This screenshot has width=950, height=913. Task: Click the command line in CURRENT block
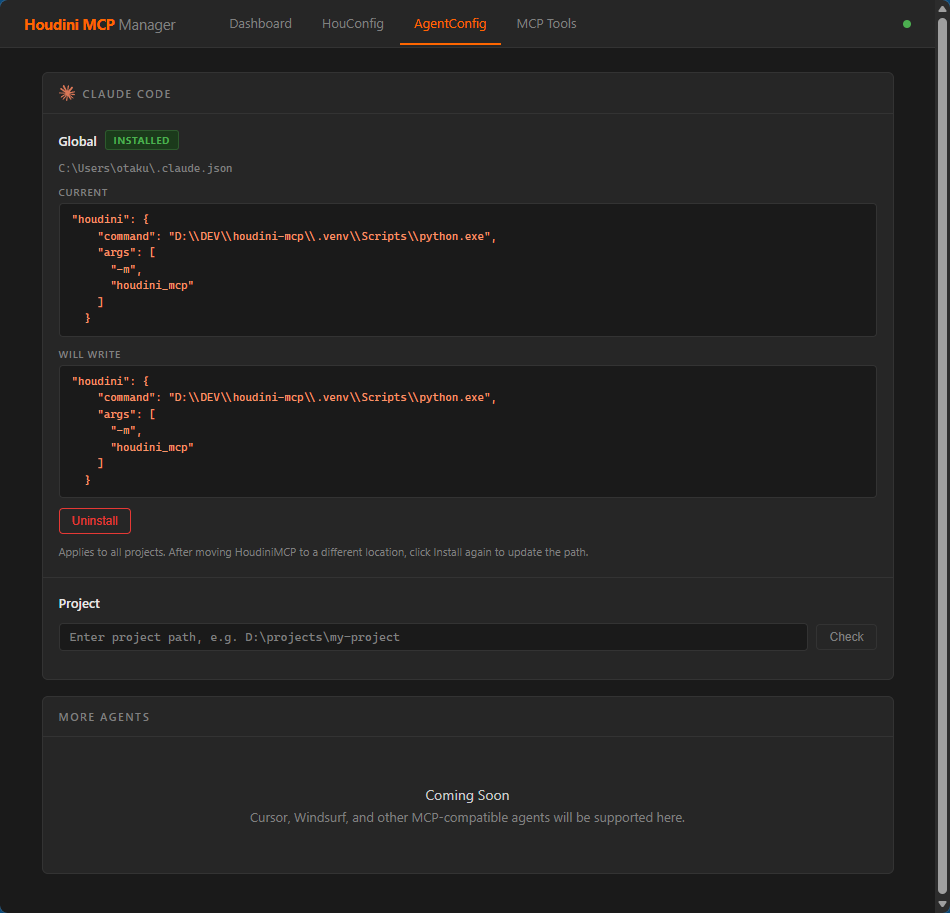pos(297,236)
